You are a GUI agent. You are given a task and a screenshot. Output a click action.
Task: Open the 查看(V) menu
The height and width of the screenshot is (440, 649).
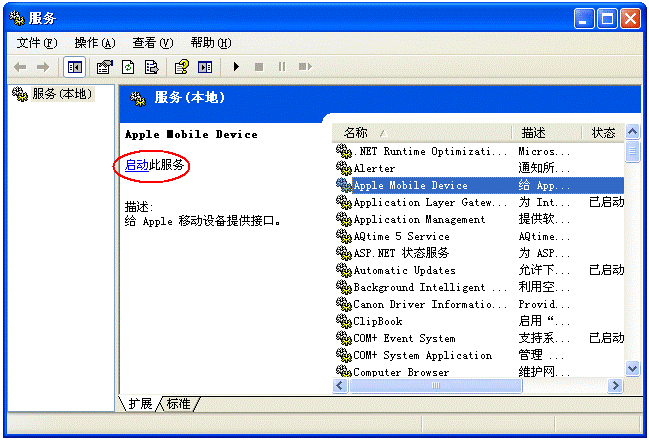(152, 43)
